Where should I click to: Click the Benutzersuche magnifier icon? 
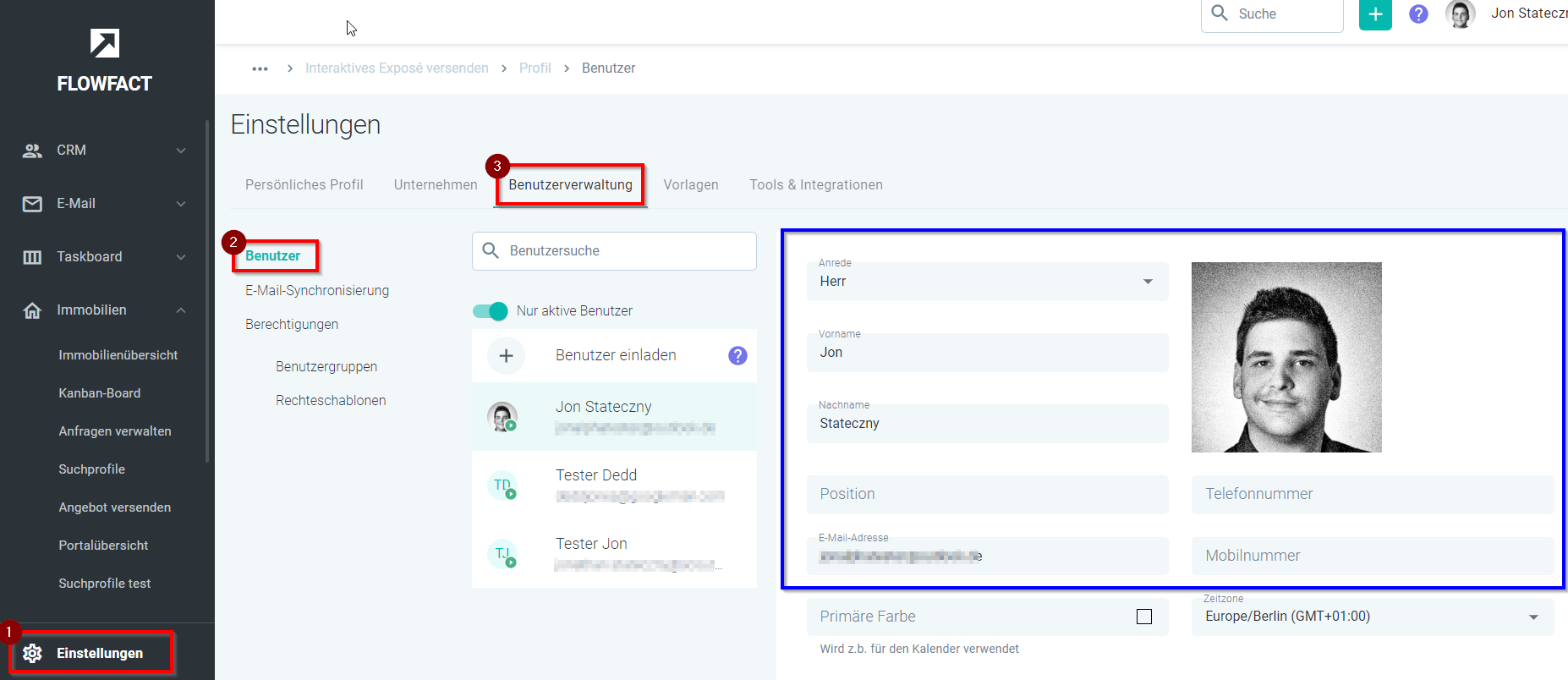491,250
